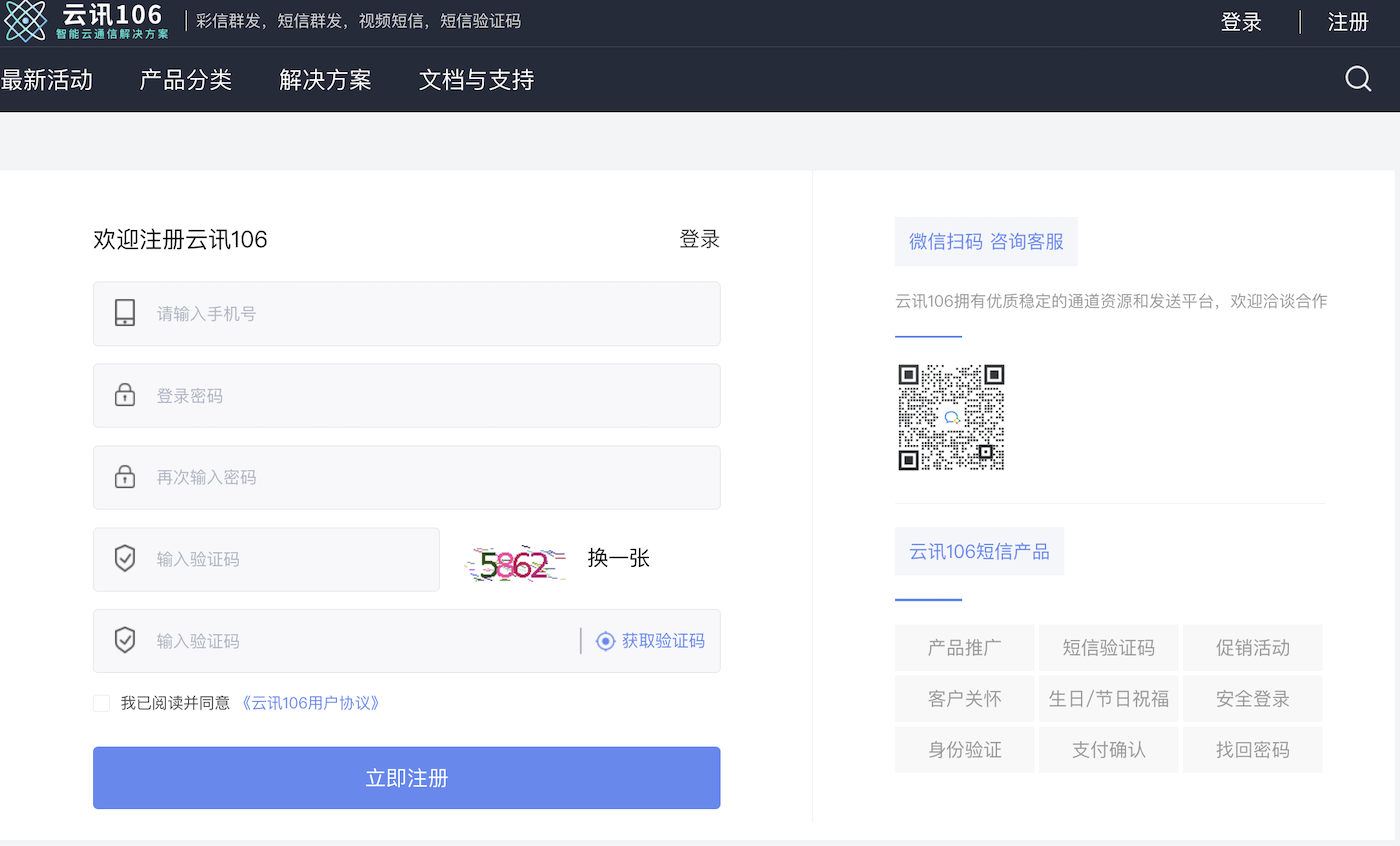Viewport: 1400px width, 846px height.
Task: Select the 云讯106短信产品 tab
Action: (x=979, y=551)
